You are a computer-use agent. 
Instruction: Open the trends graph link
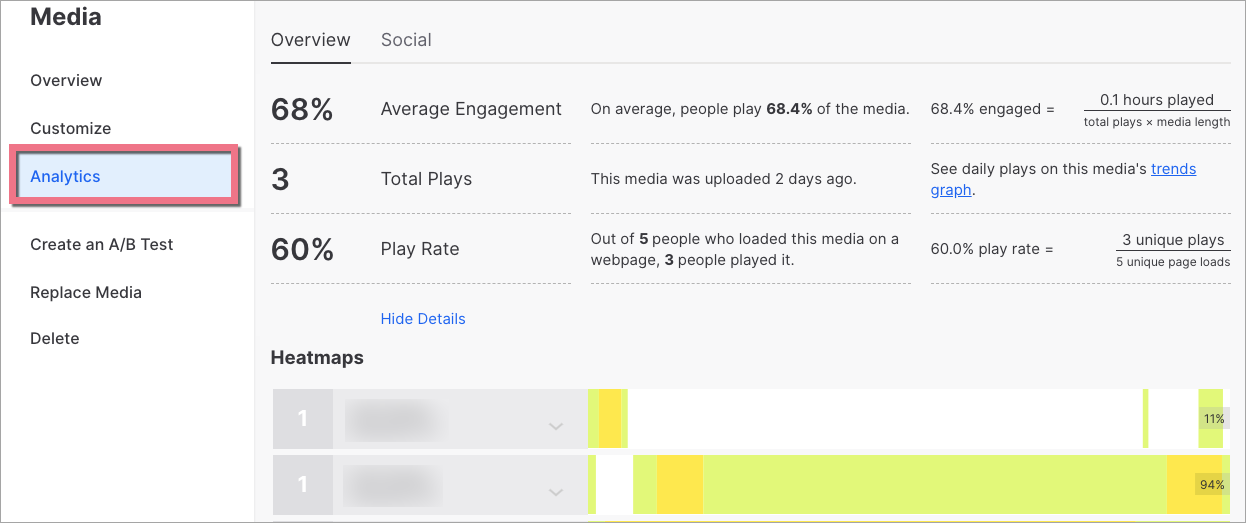coord(1172,169)
